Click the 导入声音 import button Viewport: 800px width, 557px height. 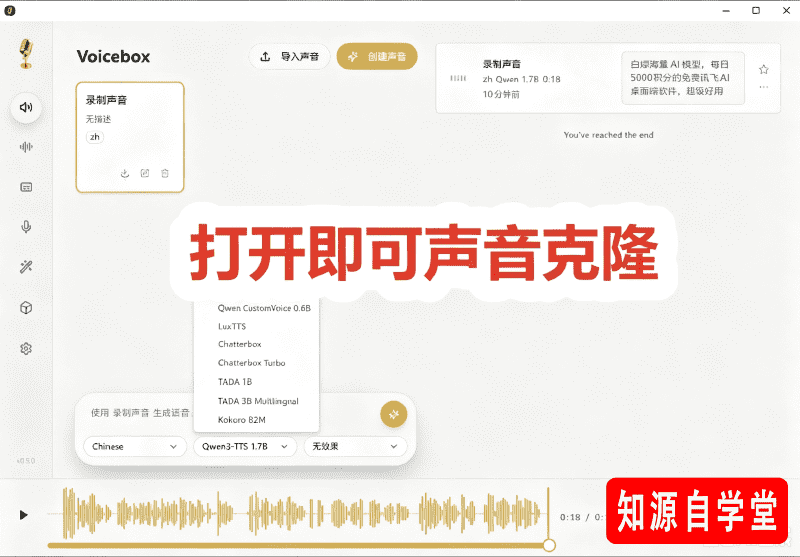289,57
